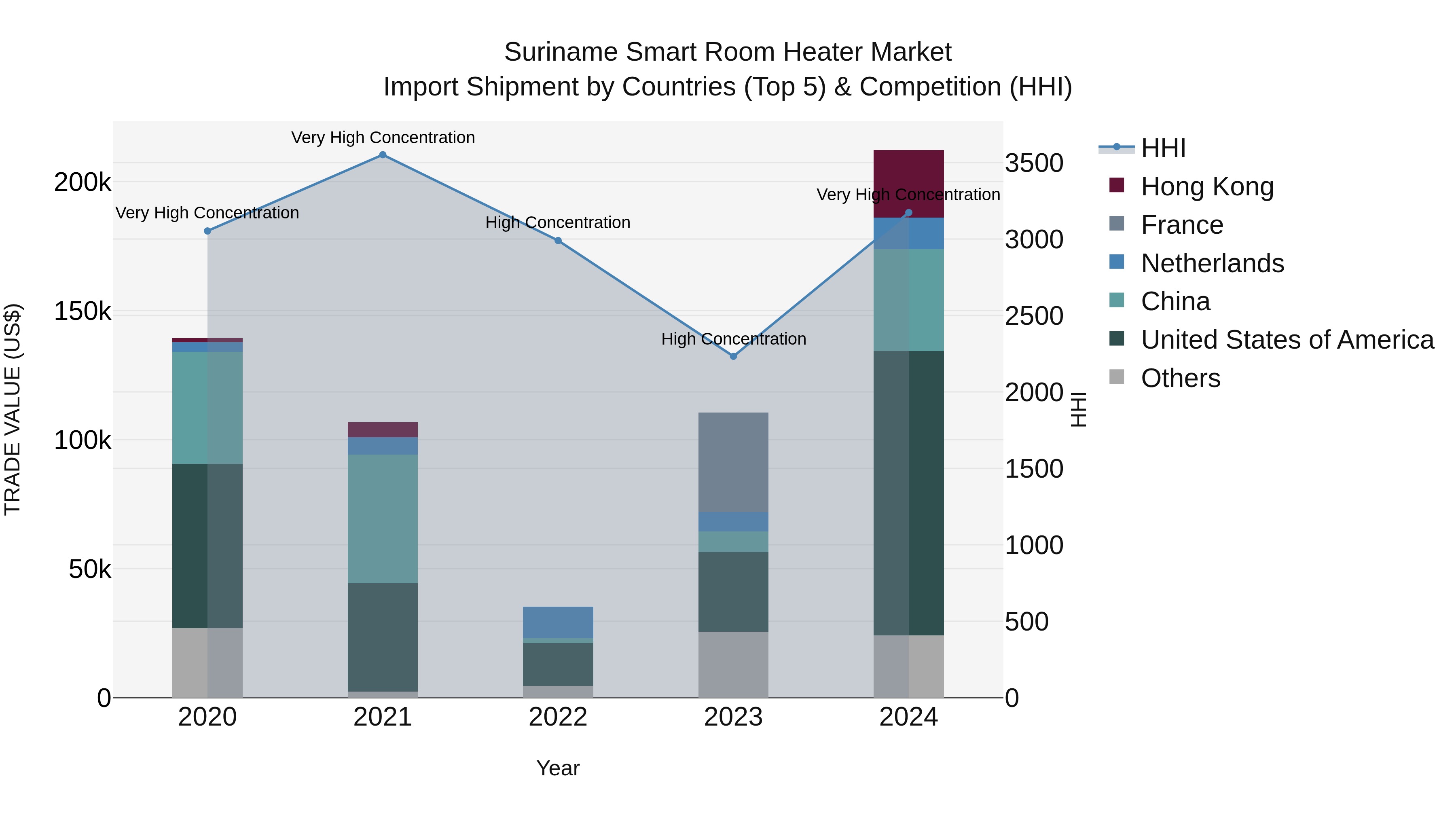
Task: Click the High Concentration label above 2022
Action: click(x=558, y=223)
